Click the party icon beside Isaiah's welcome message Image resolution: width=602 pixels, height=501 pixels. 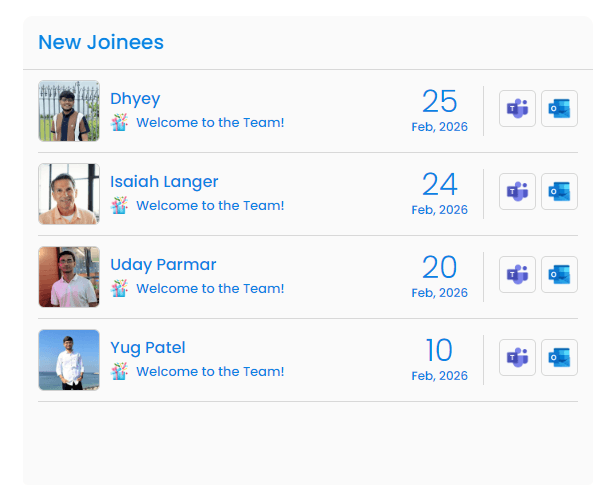119,205
